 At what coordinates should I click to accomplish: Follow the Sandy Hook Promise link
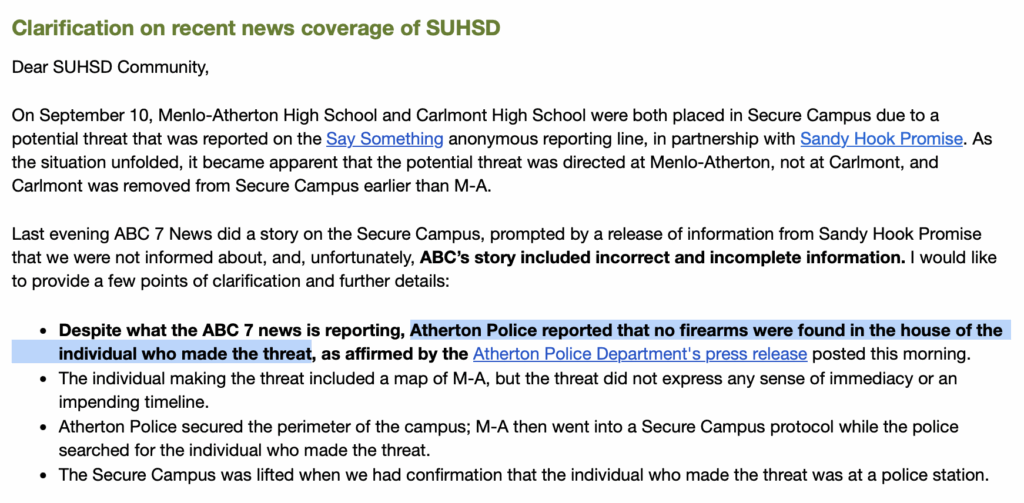point(881,140)
